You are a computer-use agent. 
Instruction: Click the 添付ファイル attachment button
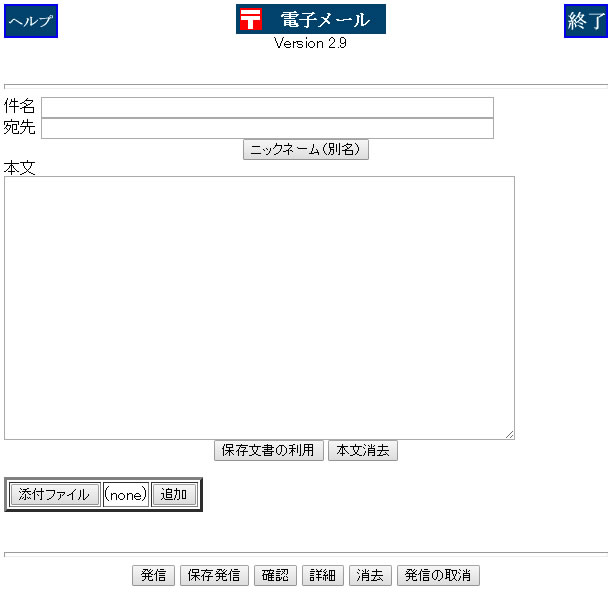(54, 495)
